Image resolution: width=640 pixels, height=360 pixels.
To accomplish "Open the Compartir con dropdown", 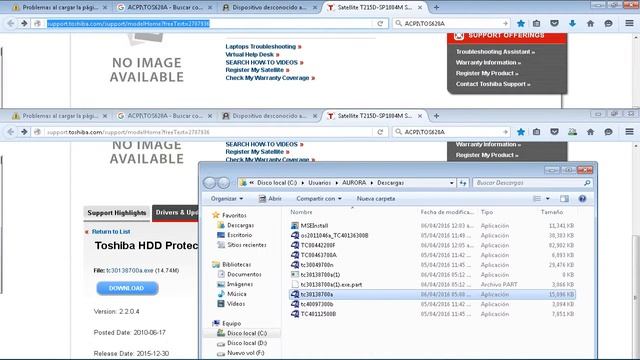I will [x=319, y=199].
